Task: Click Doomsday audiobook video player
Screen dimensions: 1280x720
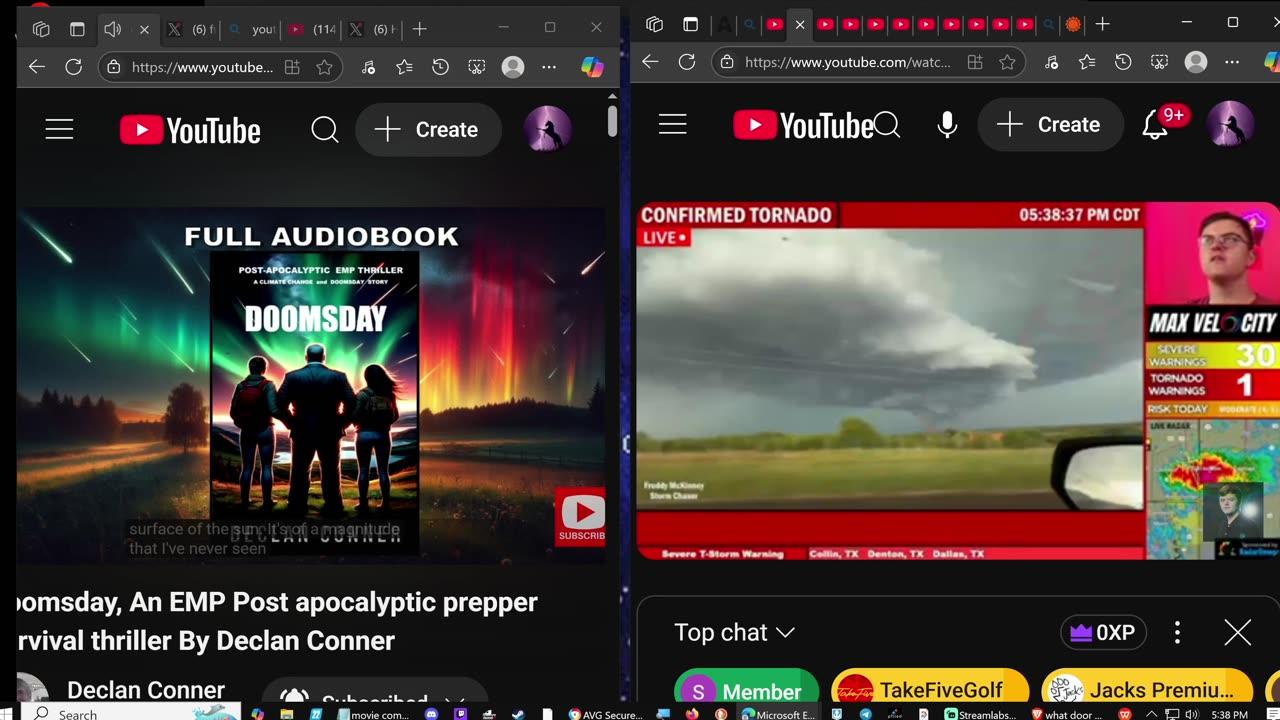Action: [311, 385]
